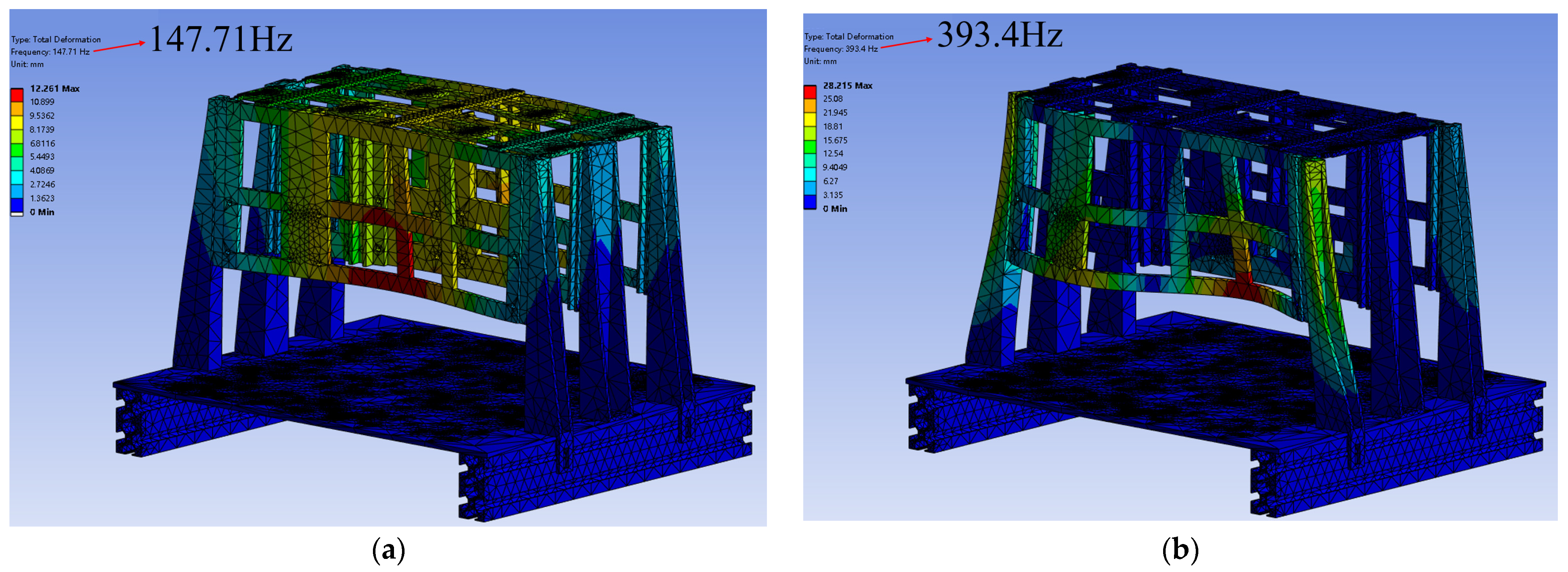
Task: Click legend value 10.899
Action: pos(42,102)
